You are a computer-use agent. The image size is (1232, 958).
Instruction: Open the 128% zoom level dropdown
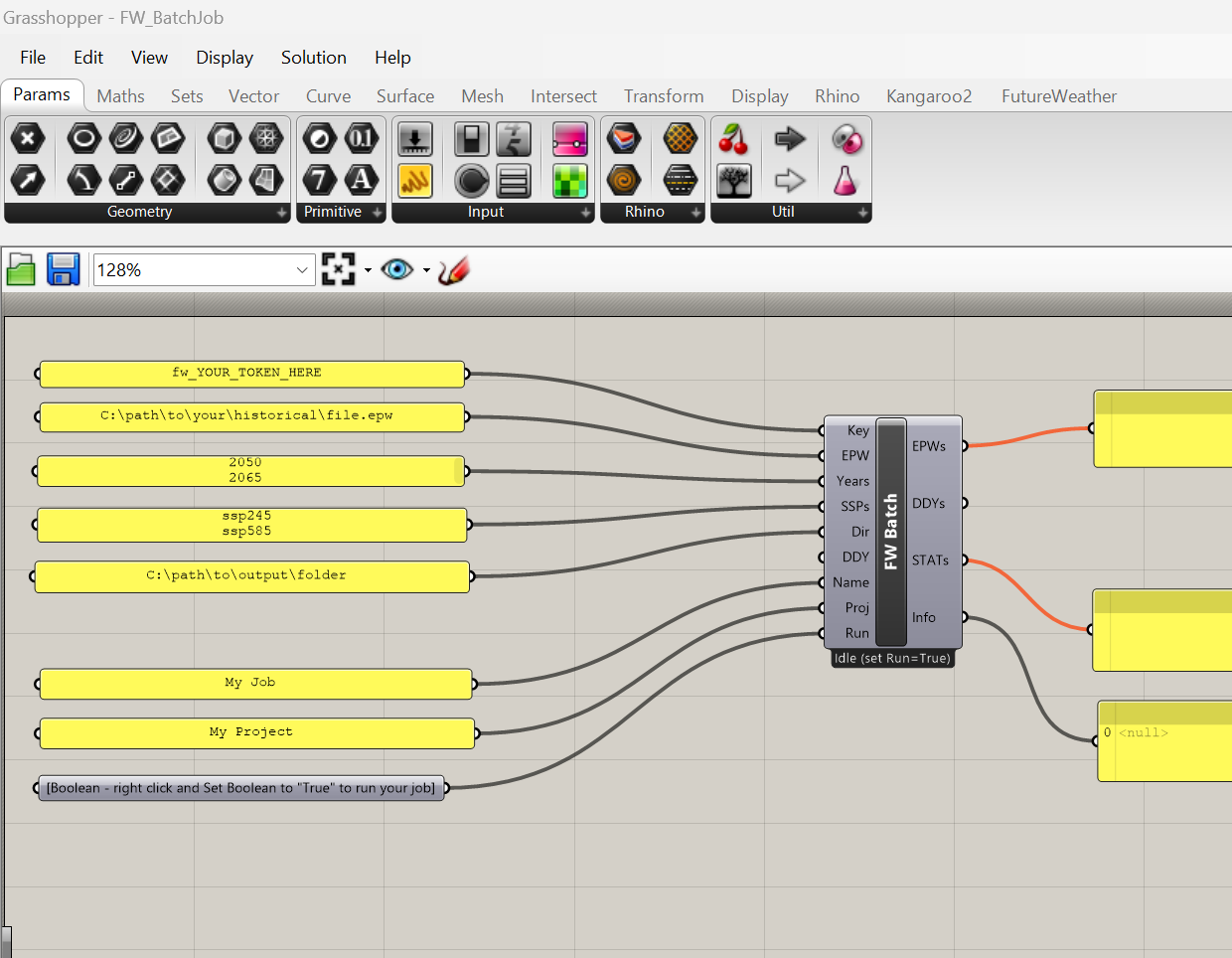click(x=302, y=270)
